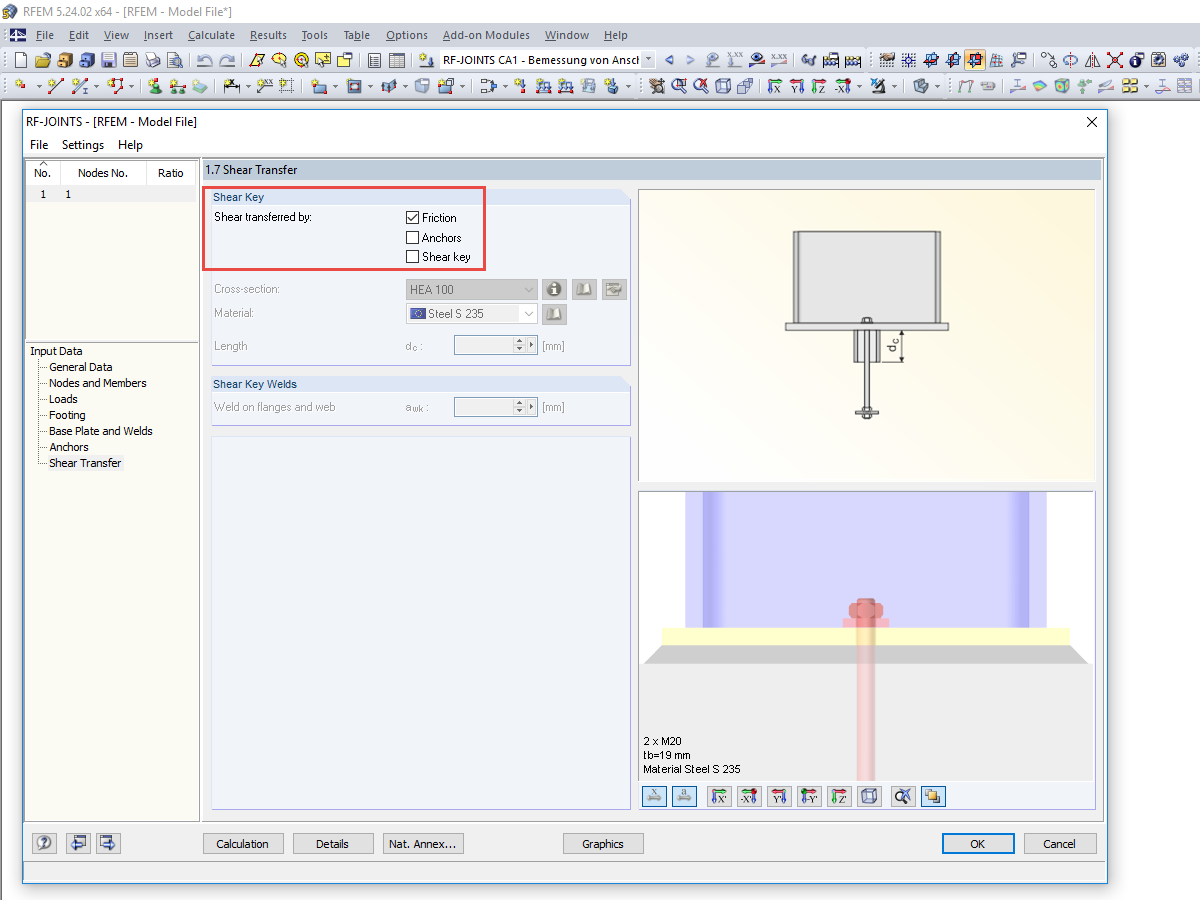Viewport: 1200px width, 900px height.
Task: Go to previous case with left arrow
Action: pos(669,60)
